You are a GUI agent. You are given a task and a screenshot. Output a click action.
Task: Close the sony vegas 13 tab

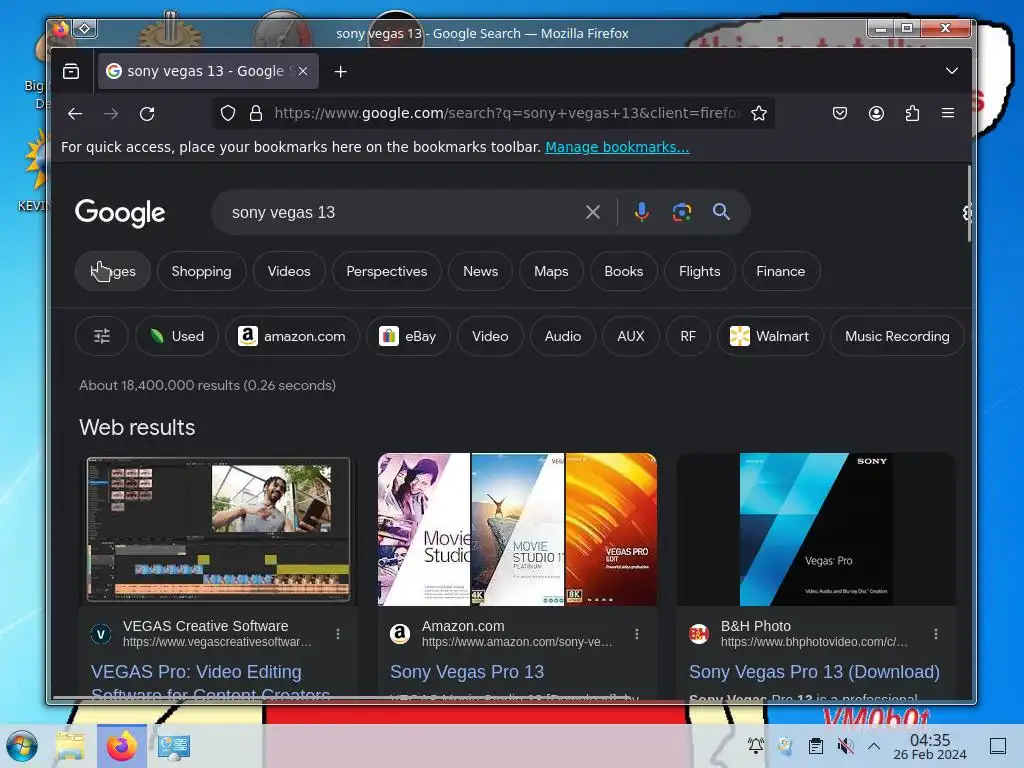click(303, 71)
